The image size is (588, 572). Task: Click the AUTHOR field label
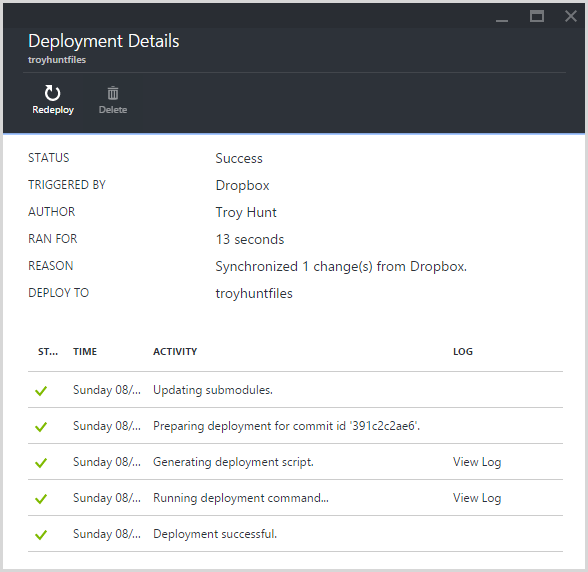pos(51,212)
